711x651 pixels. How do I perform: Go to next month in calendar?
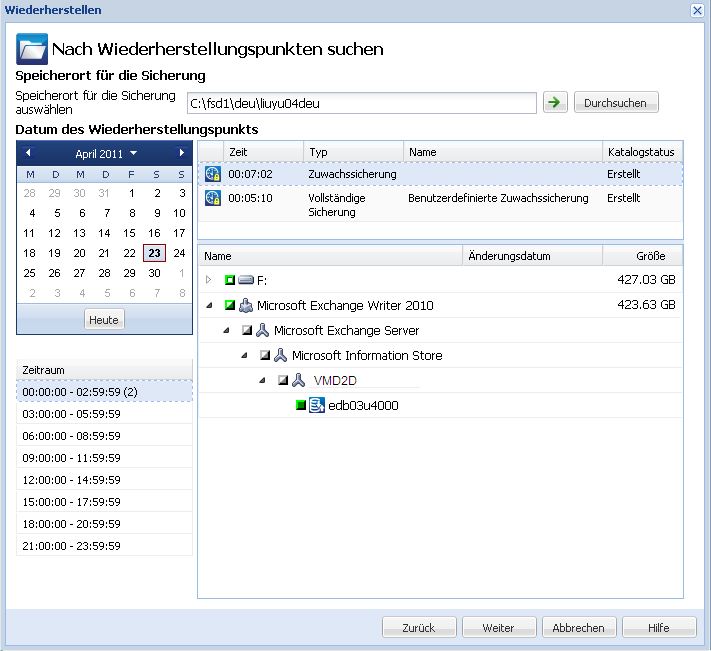click(181, 153)
